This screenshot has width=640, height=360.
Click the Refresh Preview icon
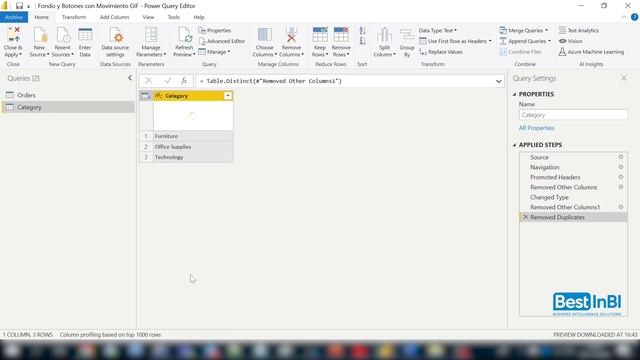(x=184, y=35)
